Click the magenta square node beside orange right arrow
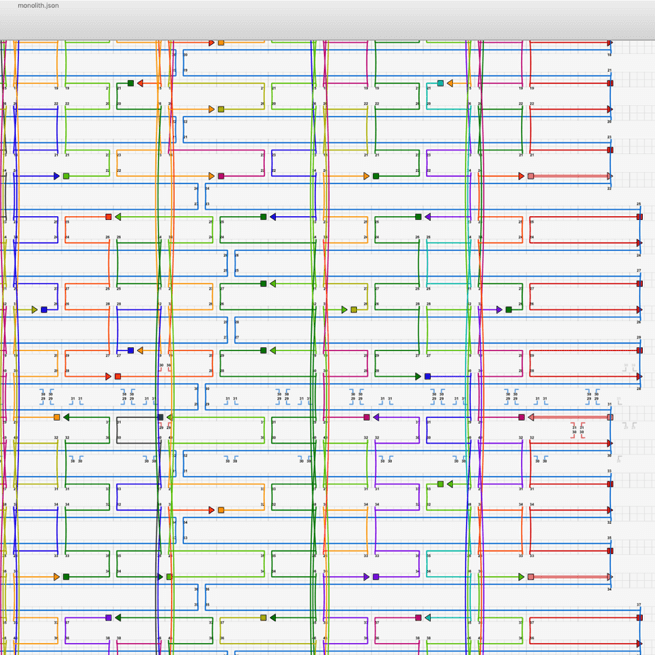This screenshot has height=655, width=655. click(x=221, y=177)
